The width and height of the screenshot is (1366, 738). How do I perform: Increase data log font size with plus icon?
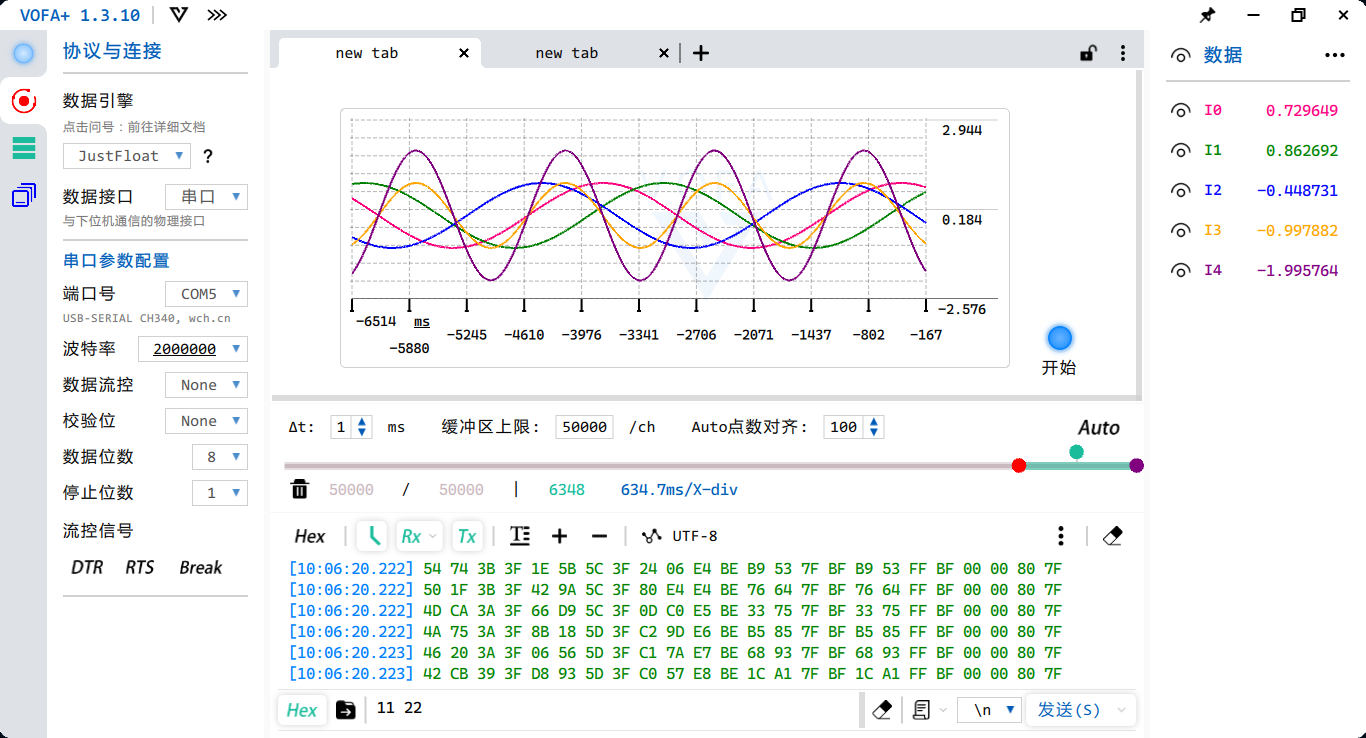559,536
